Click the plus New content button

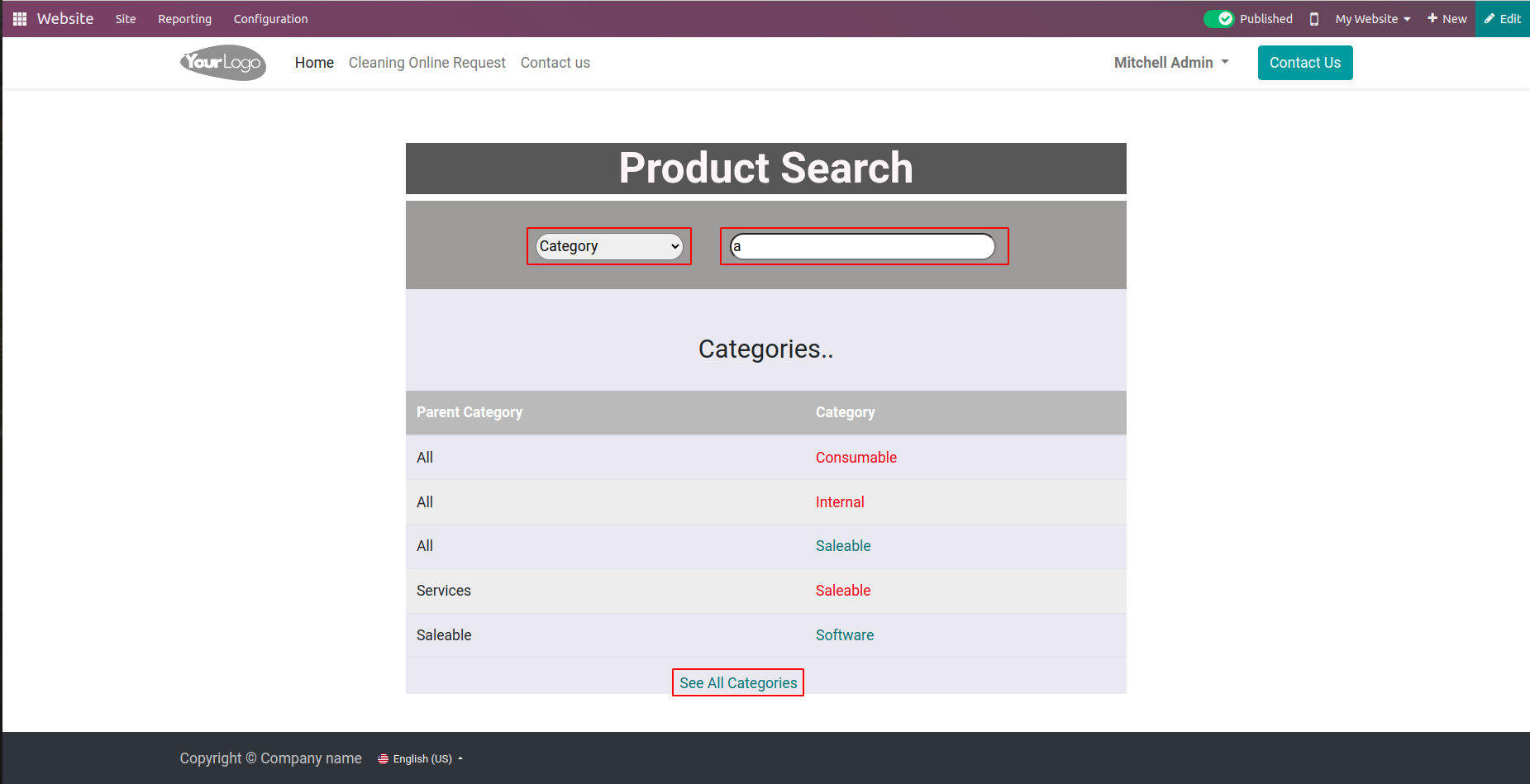tap(1447, 19)
